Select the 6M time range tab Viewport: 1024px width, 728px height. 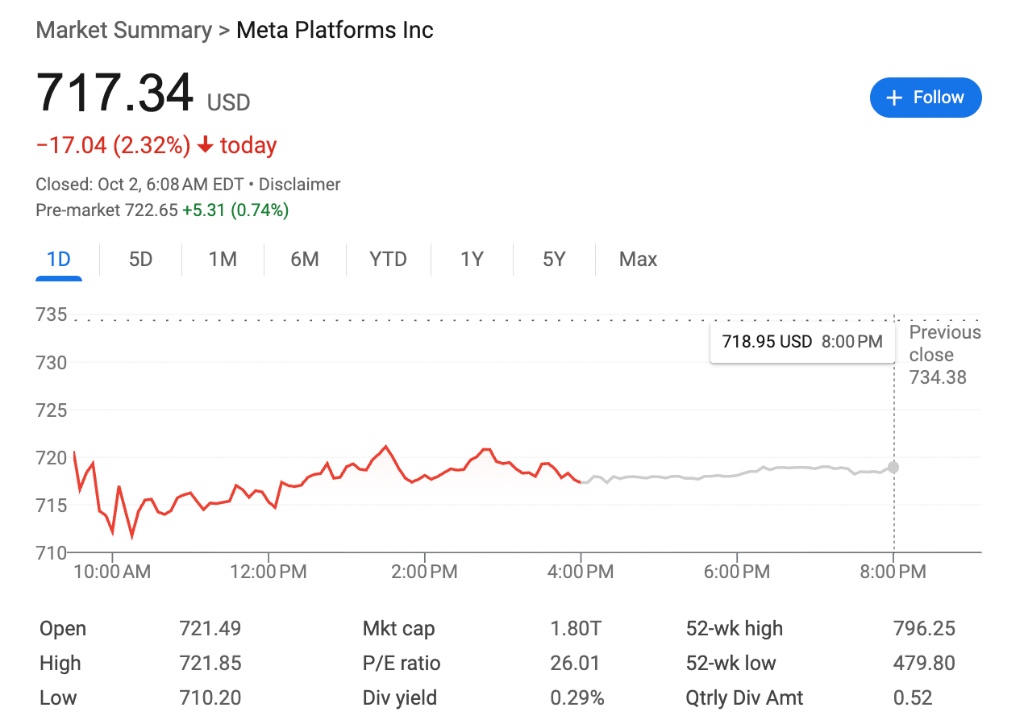304,259
